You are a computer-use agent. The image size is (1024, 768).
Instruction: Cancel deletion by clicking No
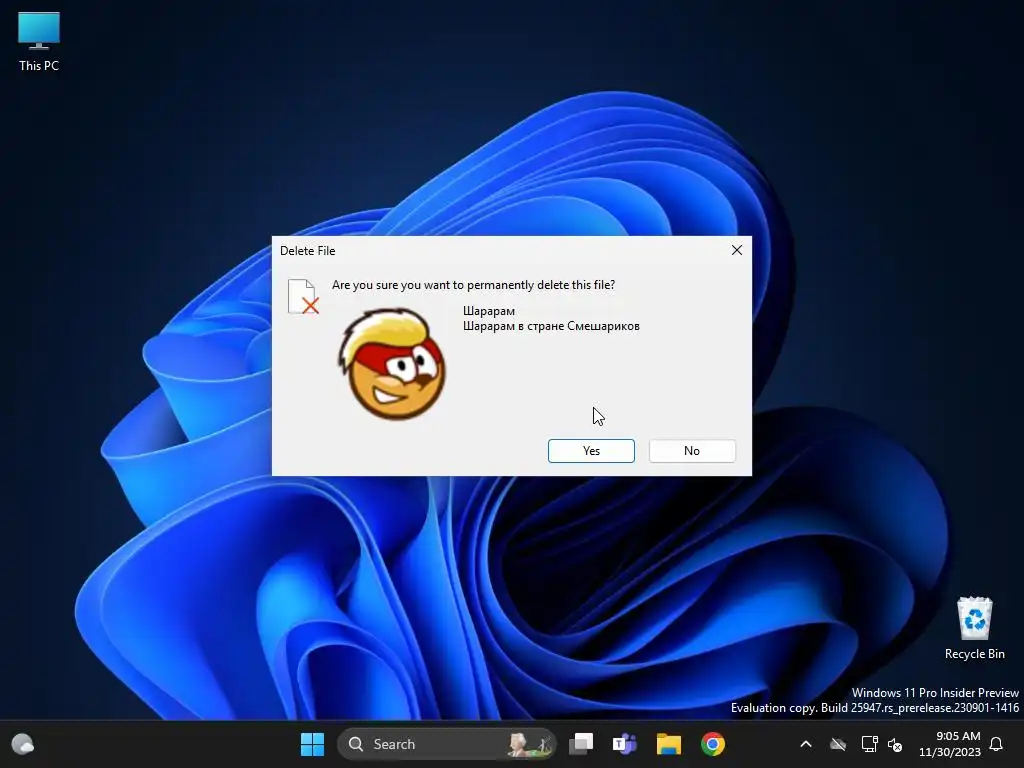pos(692,451)
